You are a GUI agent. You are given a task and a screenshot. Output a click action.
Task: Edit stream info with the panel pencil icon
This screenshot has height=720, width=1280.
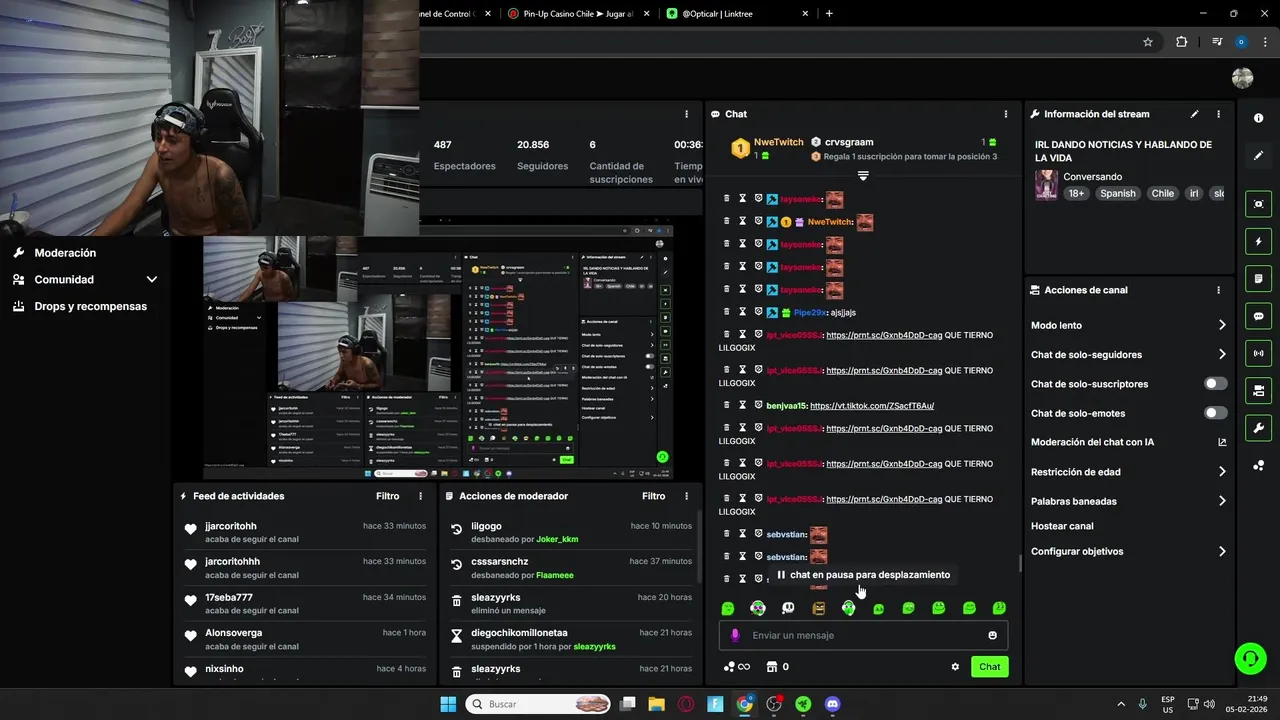[1194, 114]
